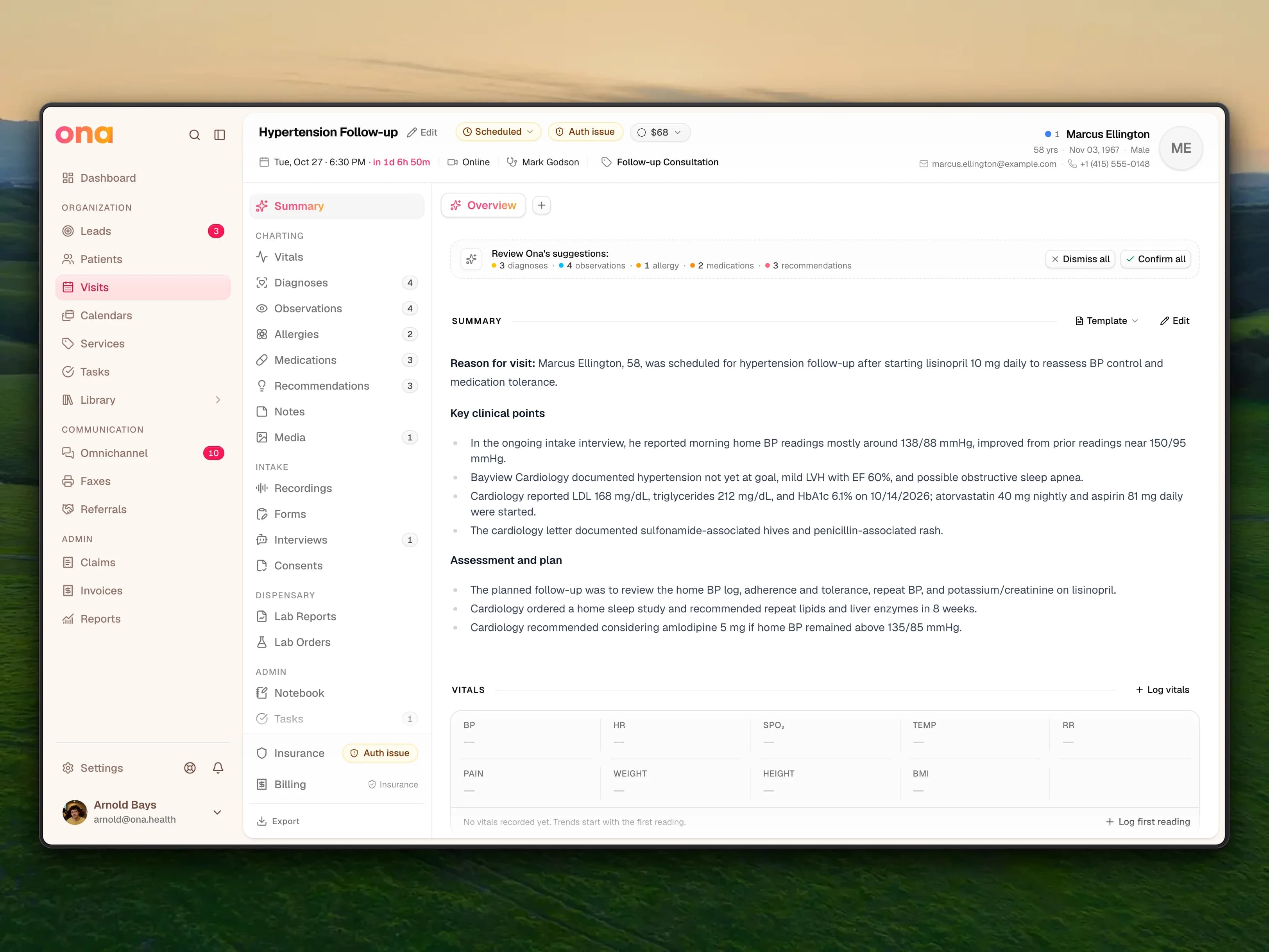This screenshot has width=1269, height=952.
Task: Click Edit in the Summary section
Action: coord(1175,321)
